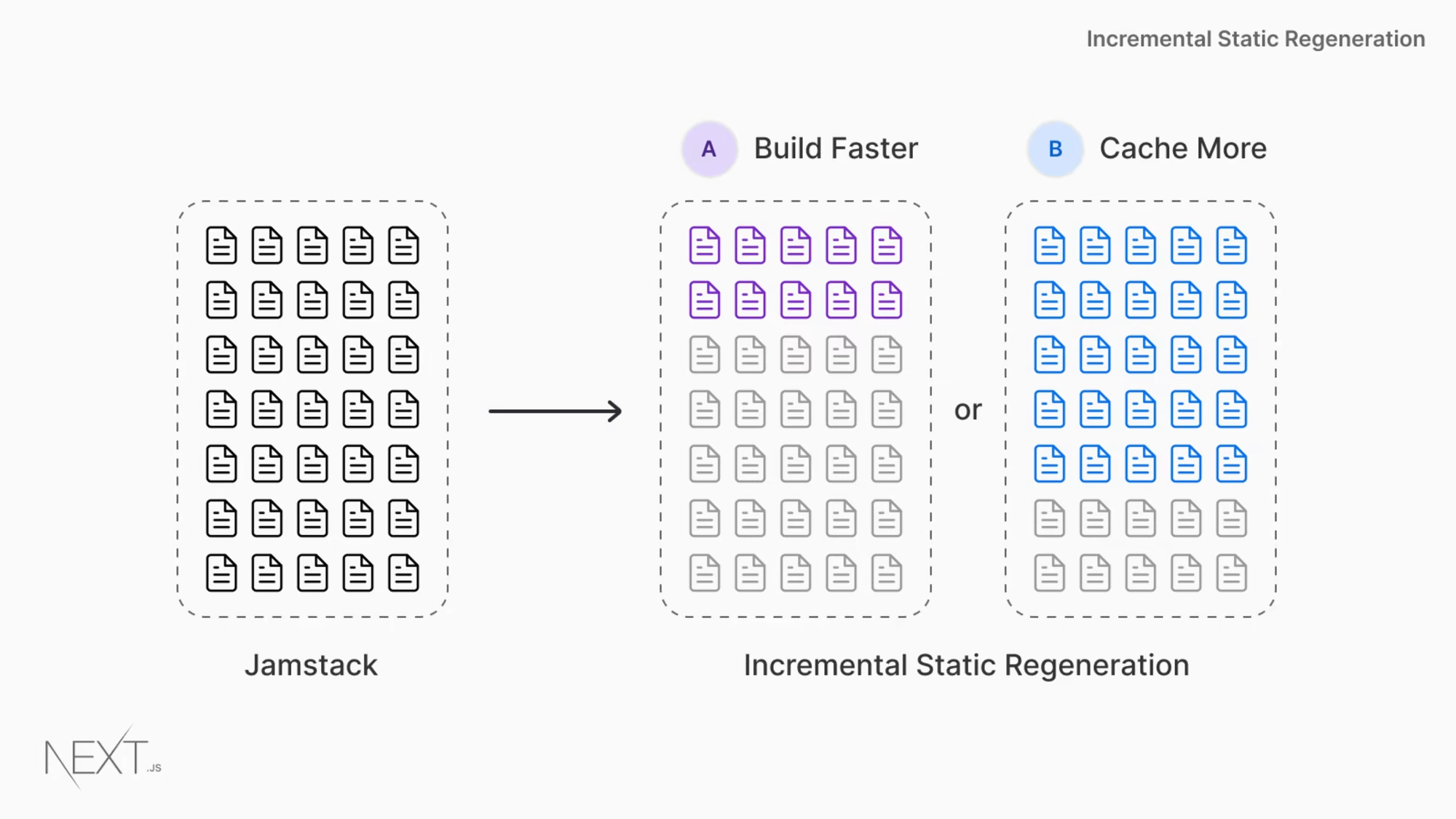Click the purple circle A badge
This screenshot has height=819, width=1456.
pos(709,149)
